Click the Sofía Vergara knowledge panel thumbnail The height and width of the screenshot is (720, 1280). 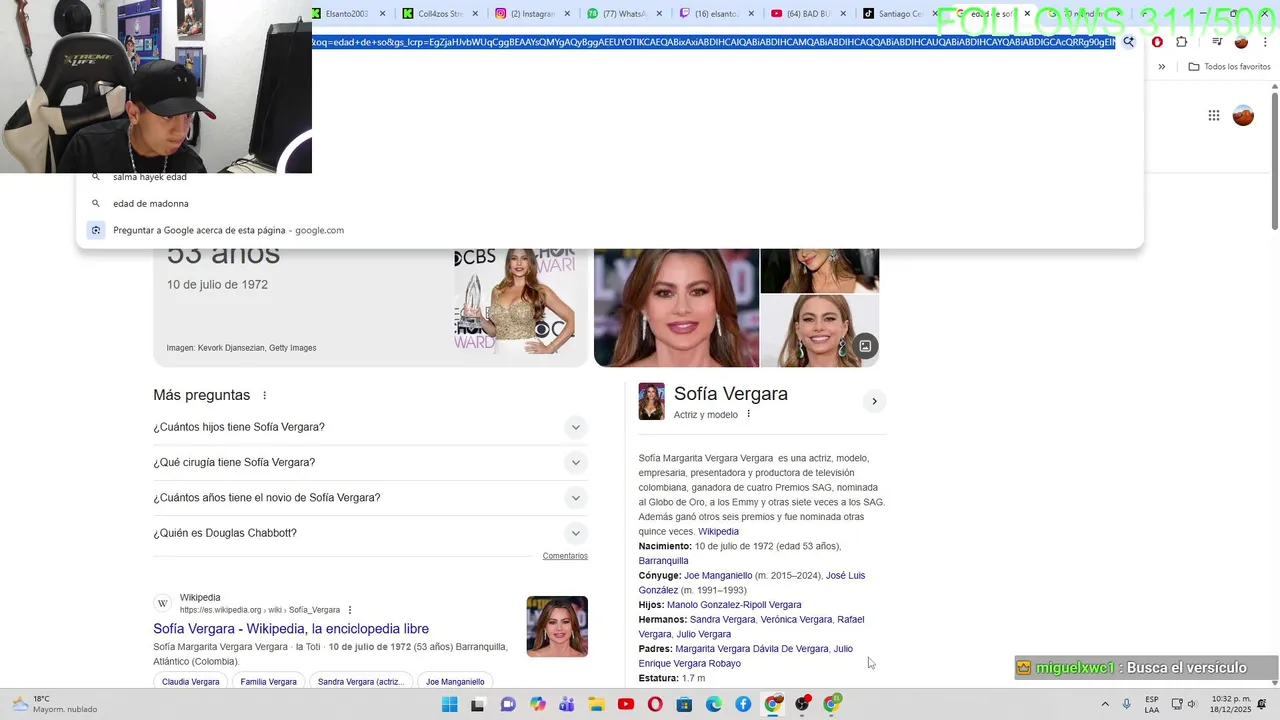tap(651, 401)
